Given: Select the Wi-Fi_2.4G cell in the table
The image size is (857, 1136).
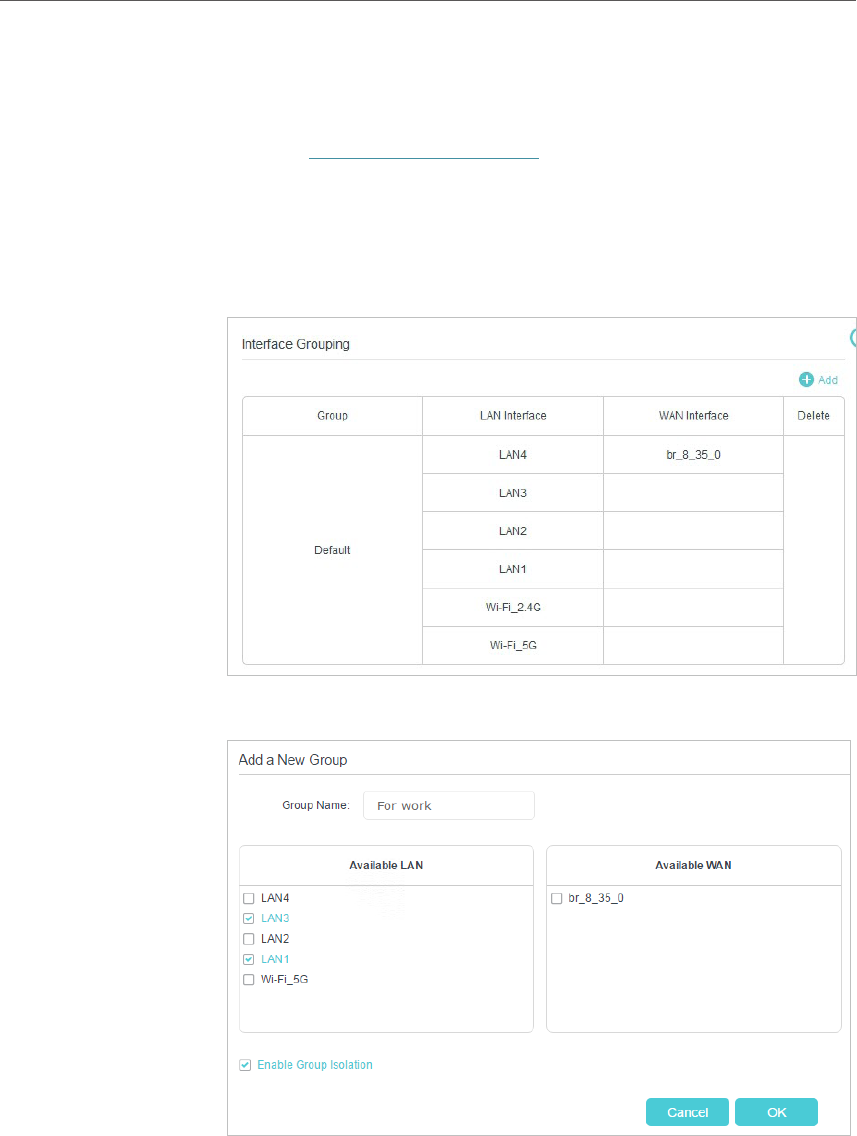Looking at the screenshot, I should point(513,607).
